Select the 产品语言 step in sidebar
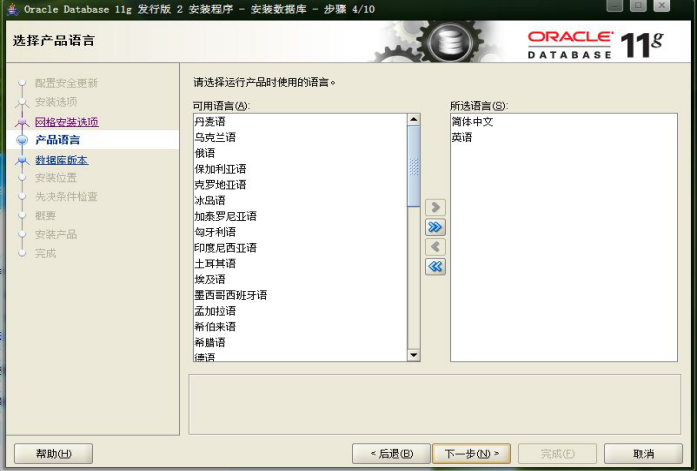Image resolution: width=697 pixels, height=471 pixels. click(x=57, y=140)
